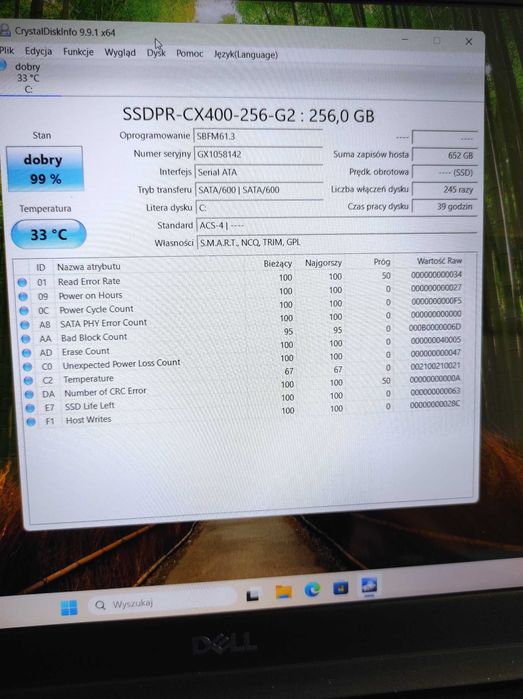Click the status dot for Temperature attribute

point(28,380)
